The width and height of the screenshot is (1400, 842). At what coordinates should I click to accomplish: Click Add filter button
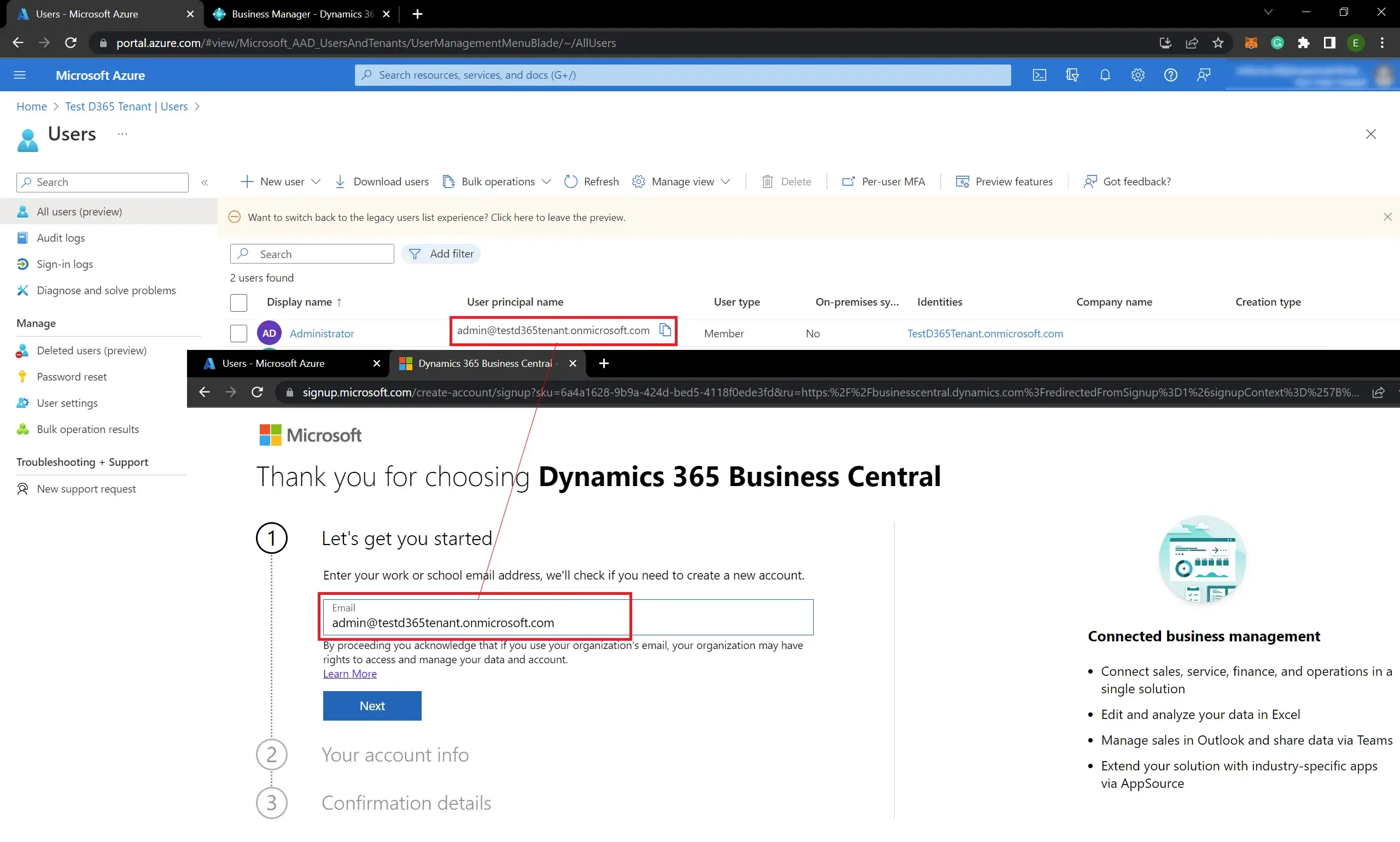[x=441, y=254]
